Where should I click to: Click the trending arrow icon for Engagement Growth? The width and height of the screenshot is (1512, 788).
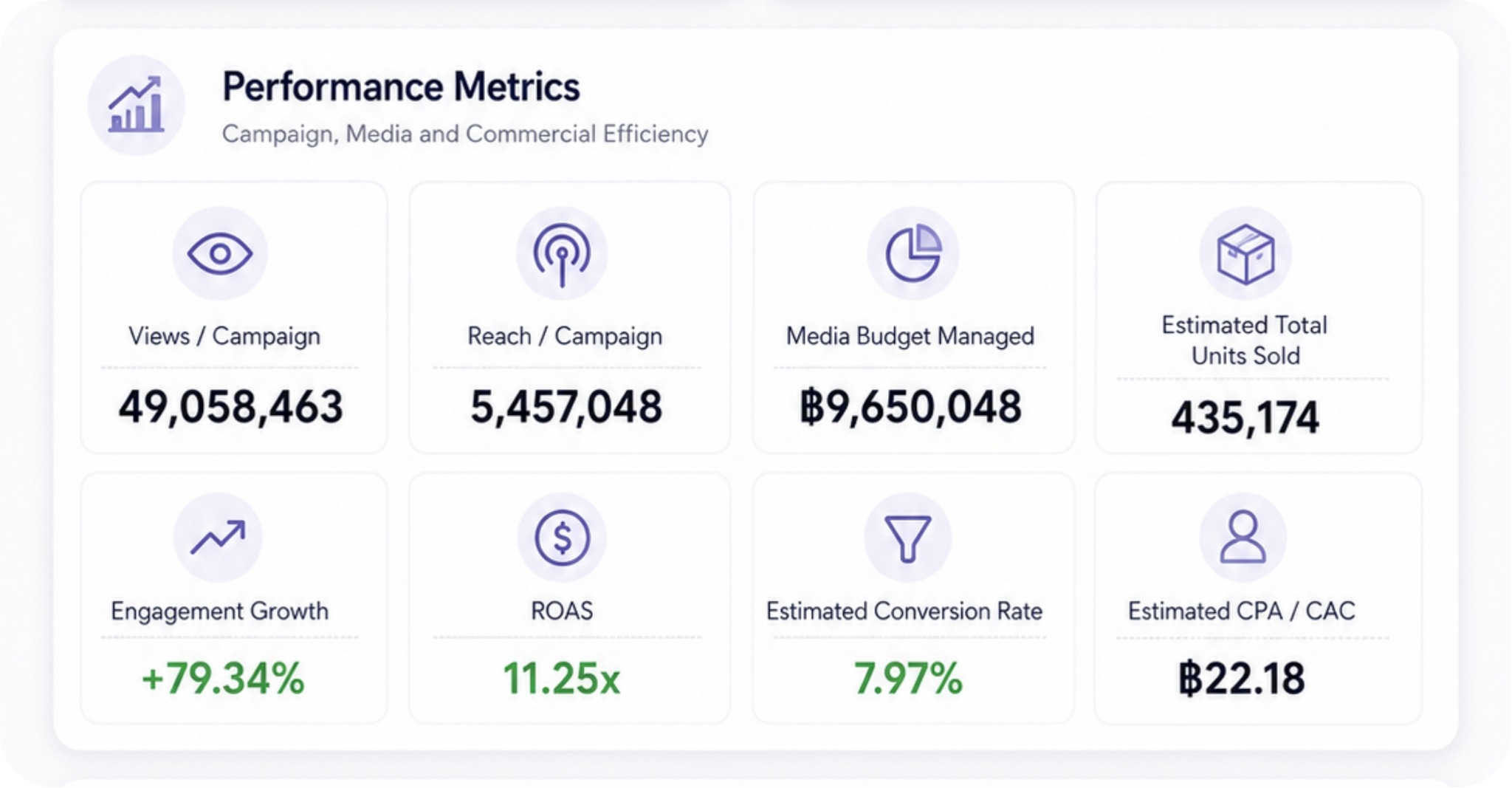coord(218,537)
